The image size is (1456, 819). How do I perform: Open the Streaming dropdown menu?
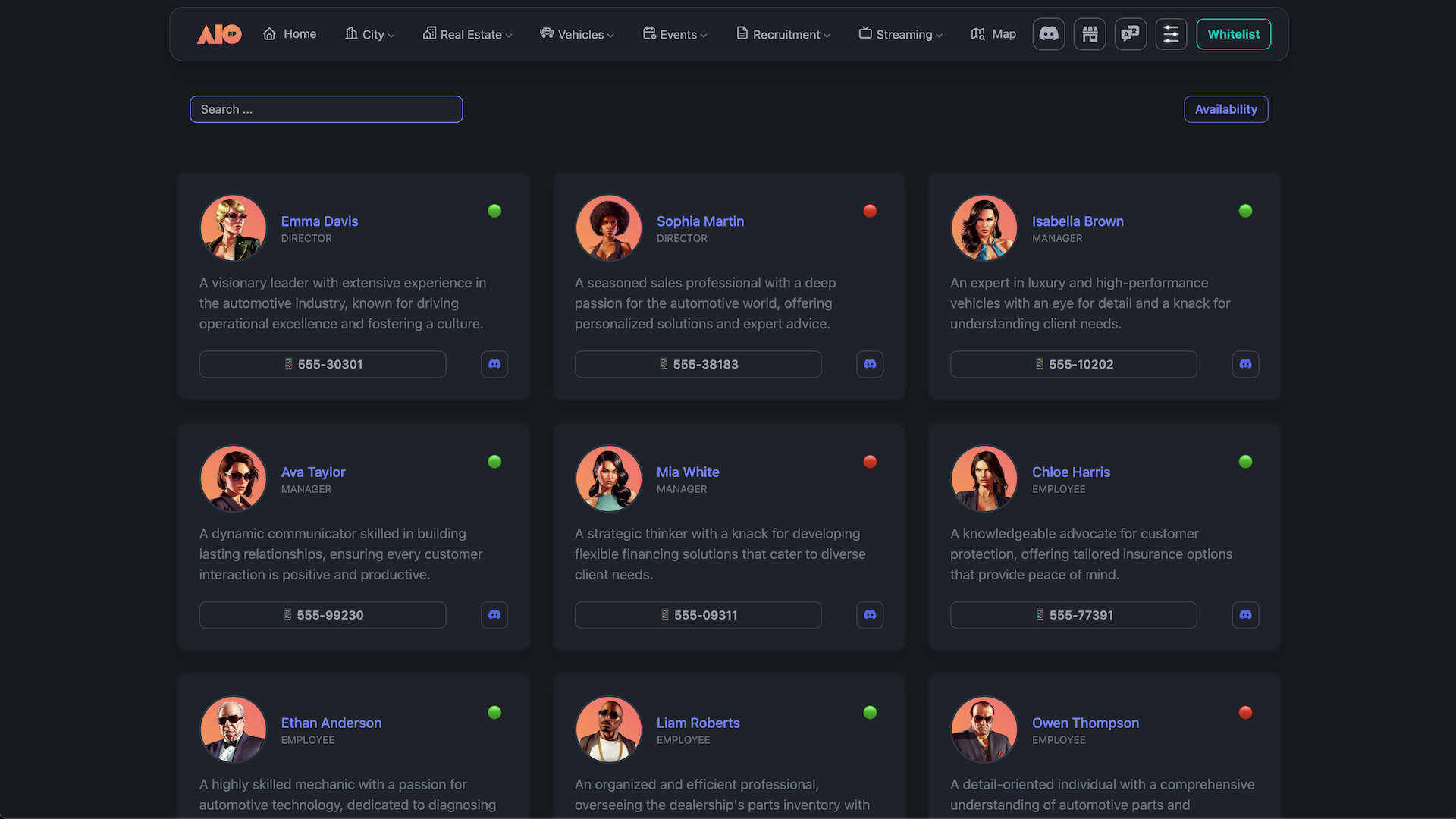point(901,34)
